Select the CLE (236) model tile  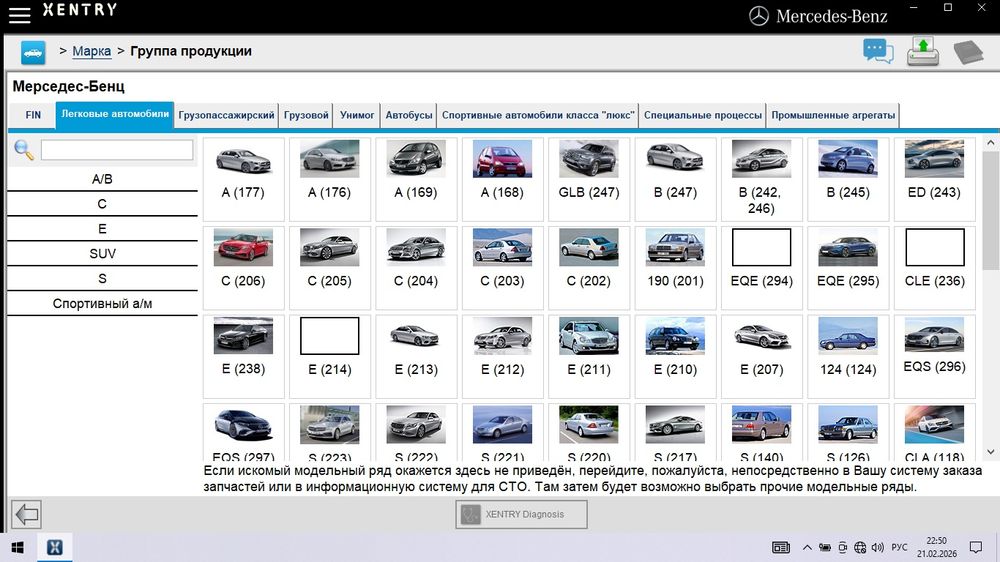pyautogui.click(x=934, y=268)
